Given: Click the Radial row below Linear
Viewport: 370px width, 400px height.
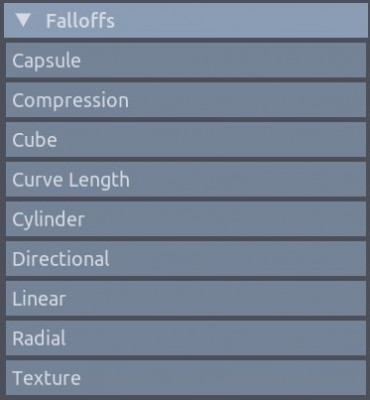Looking at the screenshot, I should point(186,338).
